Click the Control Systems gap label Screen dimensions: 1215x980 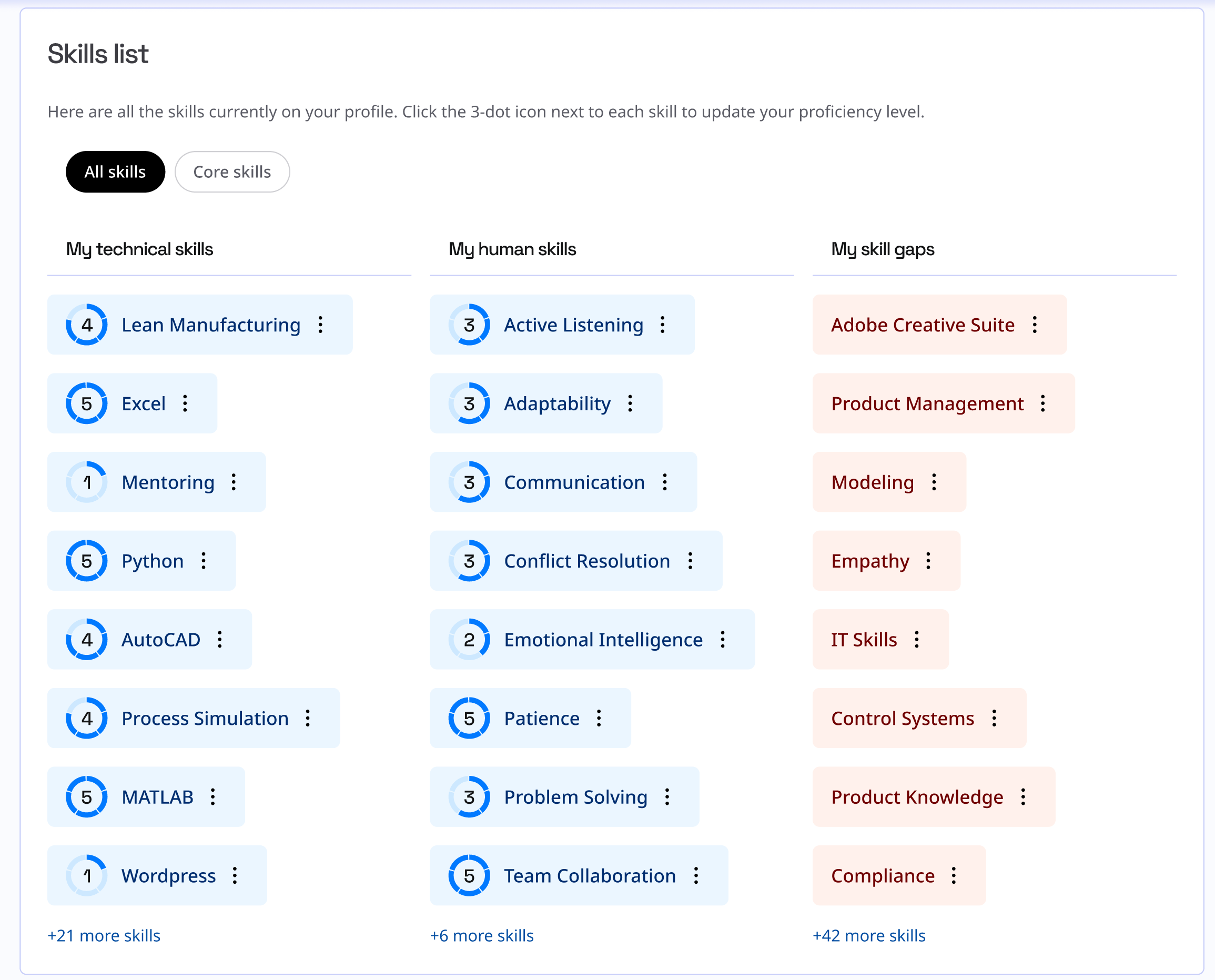click(x=903, y=719)
